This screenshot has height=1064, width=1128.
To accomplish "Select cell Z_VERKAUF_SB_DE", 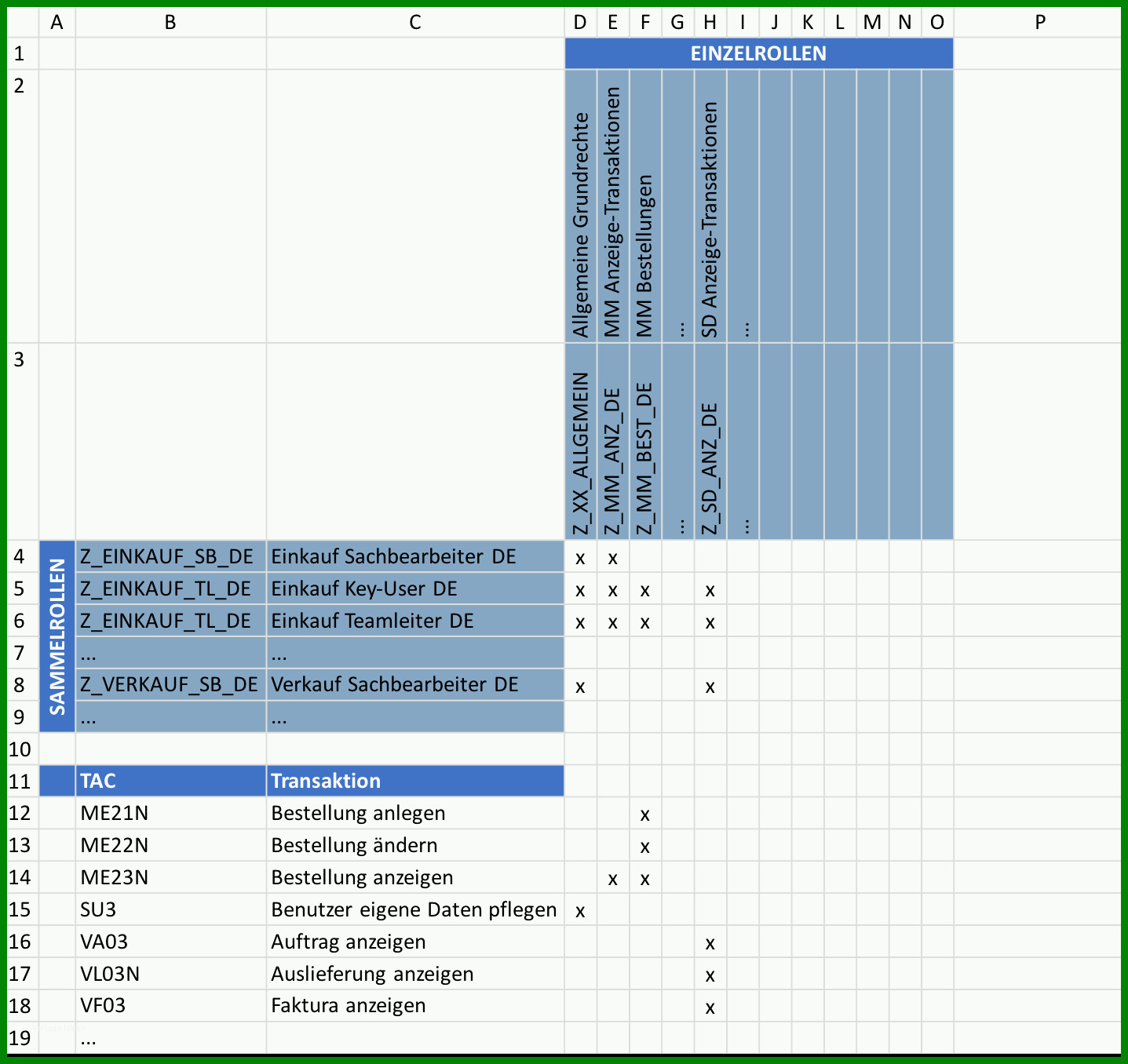I will point(170,684).
